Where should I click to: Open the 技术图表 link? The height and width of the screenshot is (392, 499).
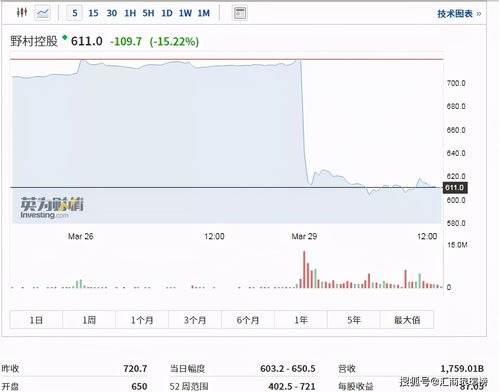click(459, 14)
